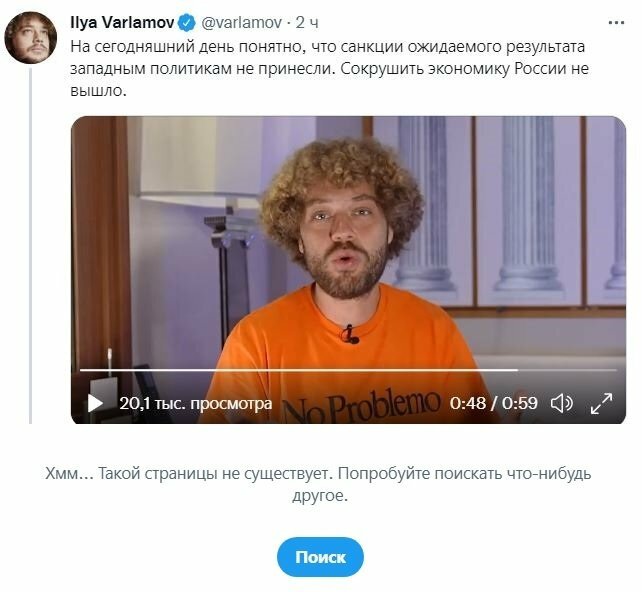Click the 'No Problemo' shirt area of video
Image resolution: width=642 pixels, height=592 pixels.
pyautogui.click(x=361, y=405)
